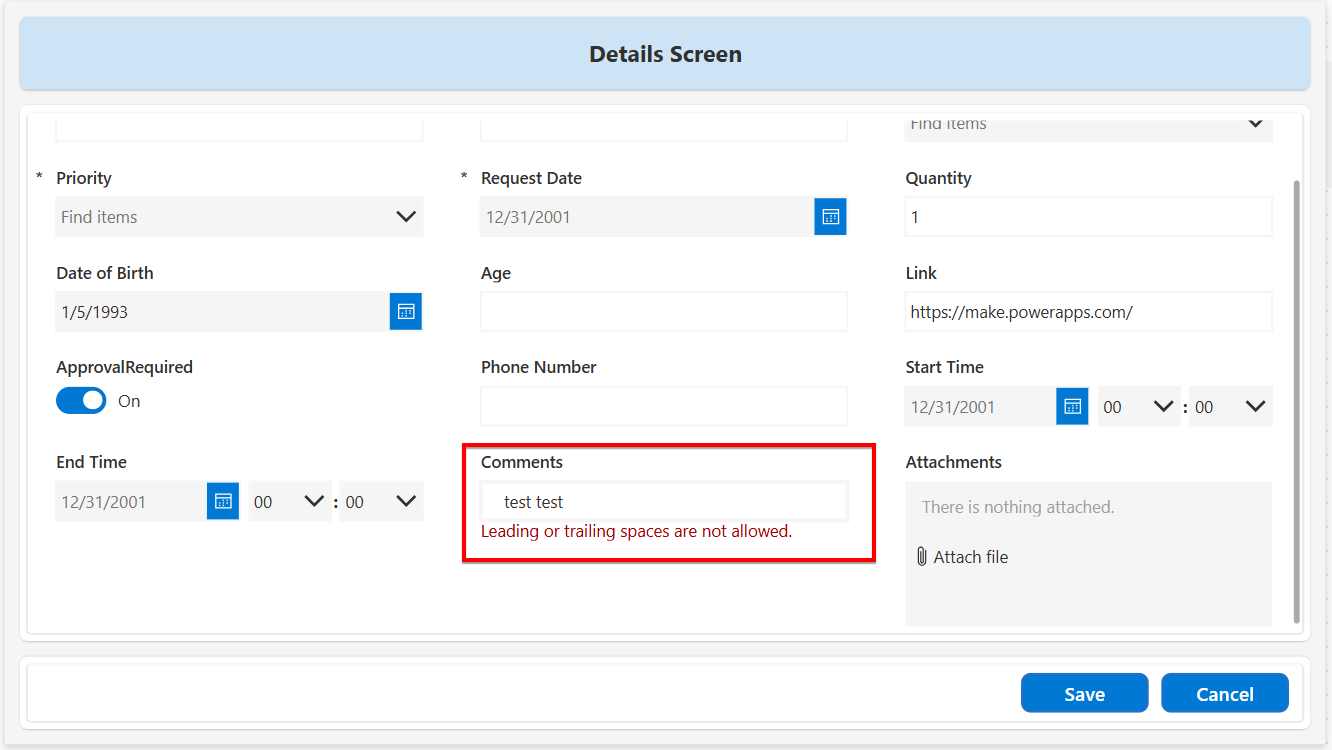The width and height of the screenshot is (1332, 750).
Task: Click the Save button
Action: [1084, 694]
